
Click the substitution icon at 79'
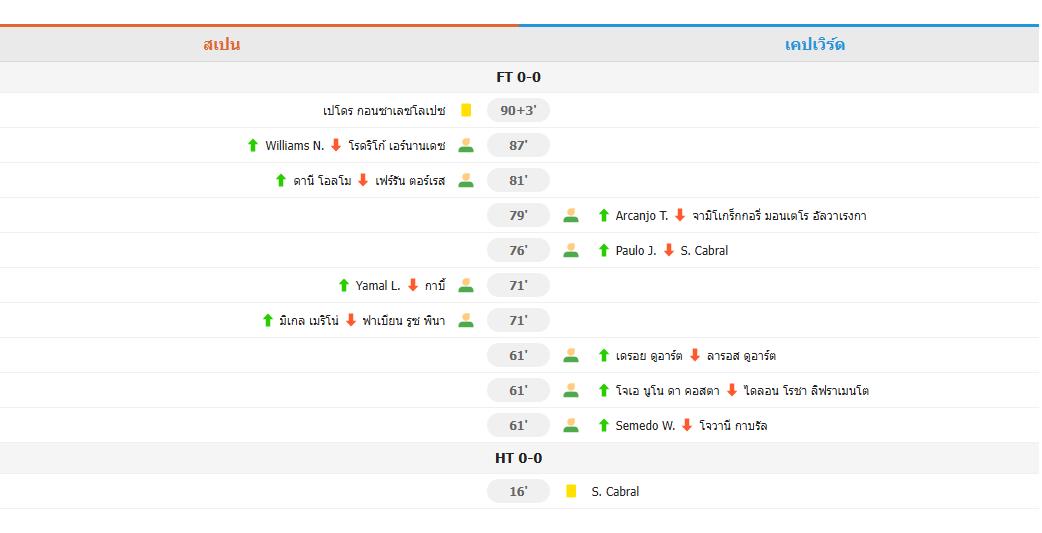click(571, 215)
